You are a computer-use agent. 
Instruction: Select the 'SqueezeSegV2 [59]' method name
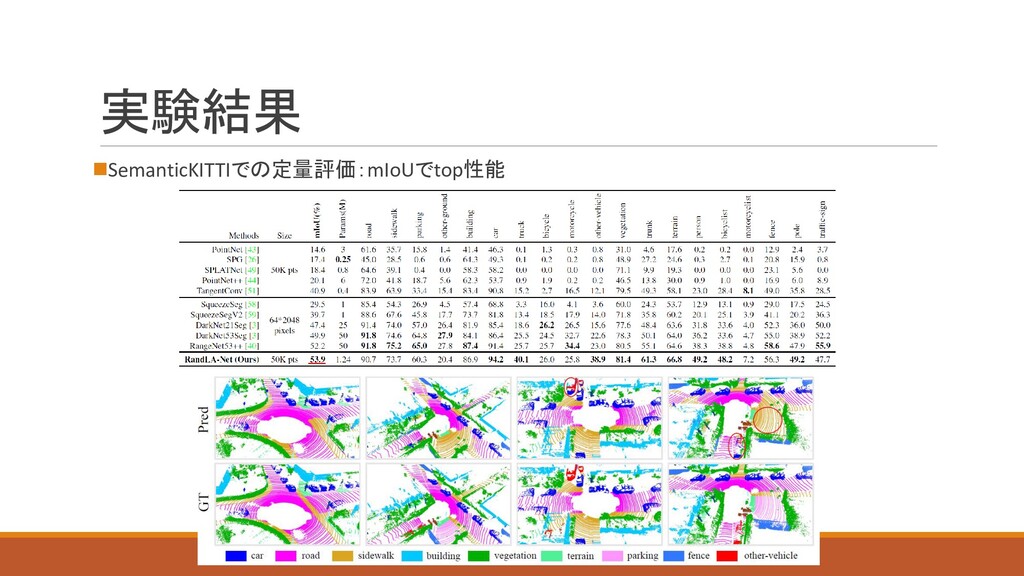(x=225, y=315)
